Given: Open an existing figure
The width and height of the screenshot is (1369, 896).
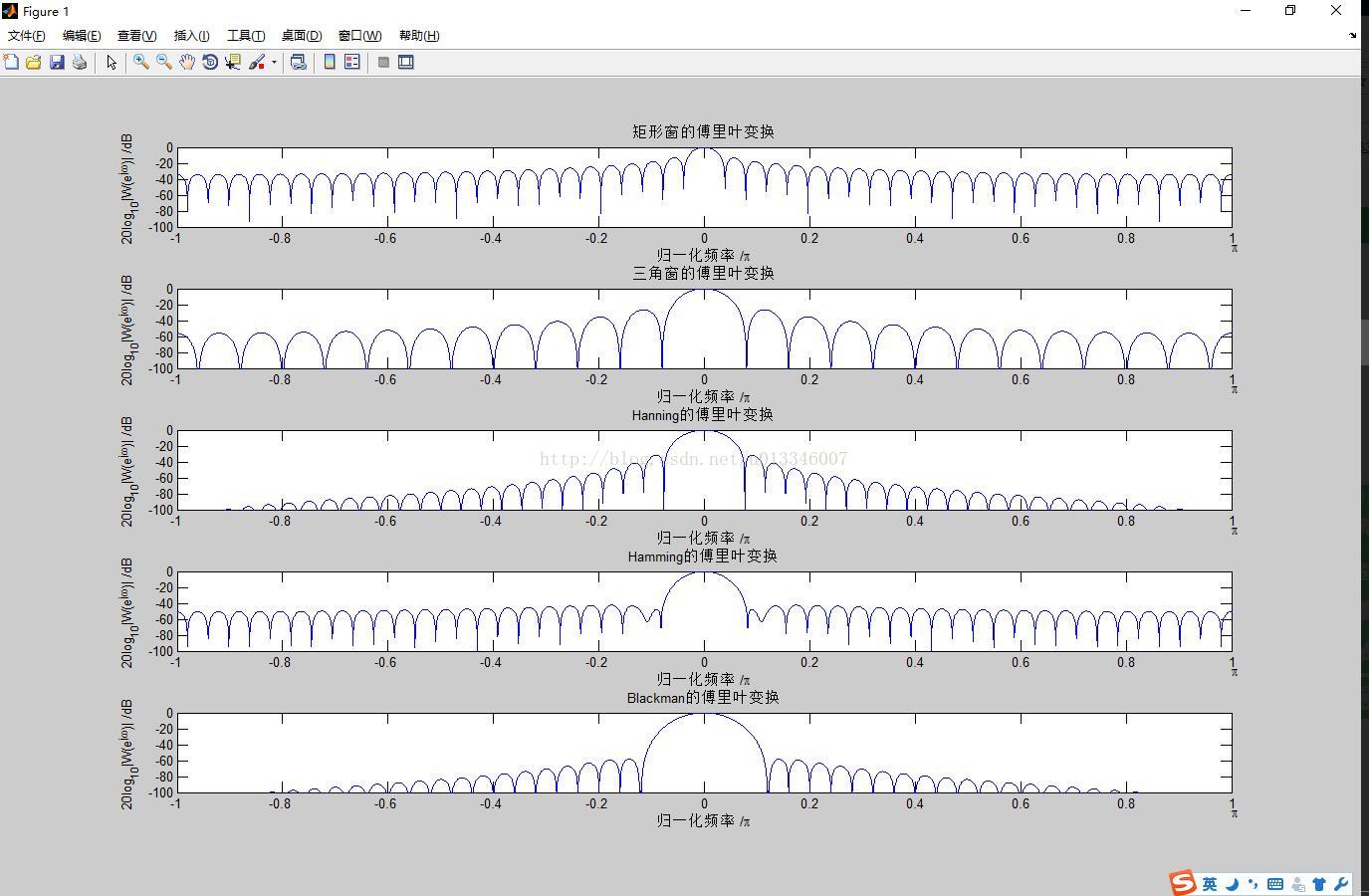Looking at the screenshot, I should coord(34,61).
